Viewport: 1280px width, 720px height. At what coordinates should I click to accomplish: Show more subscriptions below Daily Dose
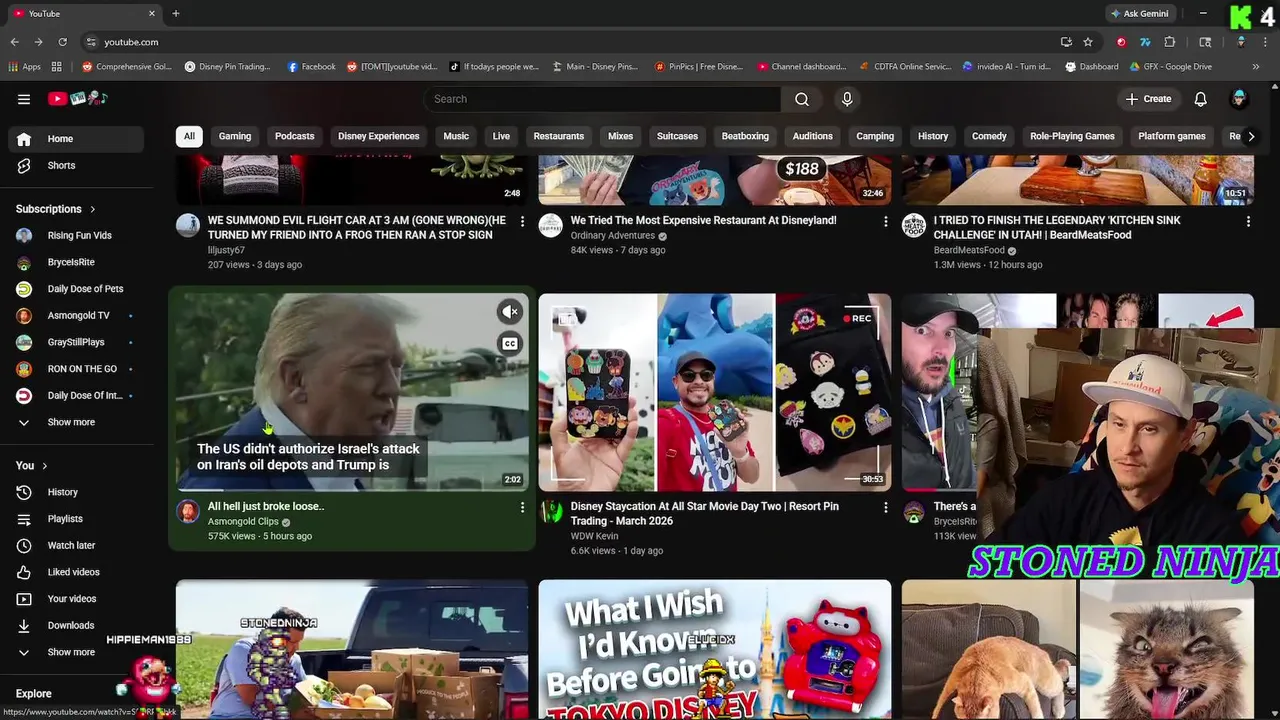[x=76, y=422]
